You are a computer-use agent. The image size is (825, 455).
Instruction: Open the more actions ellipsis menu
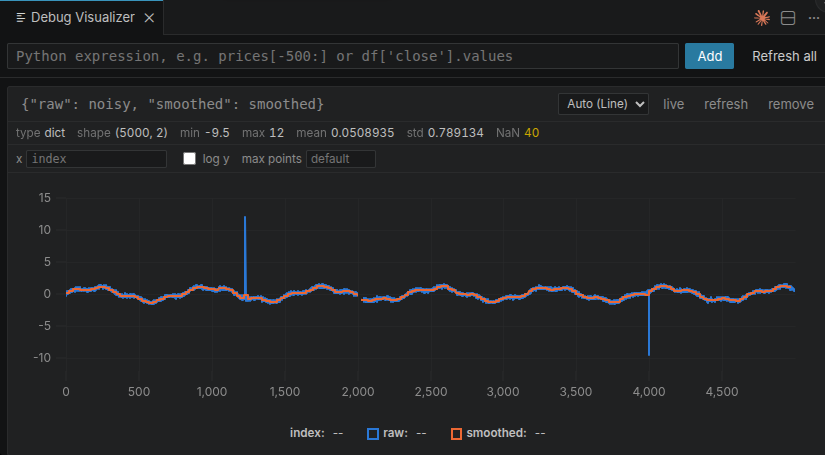click(x=813, y=18)
